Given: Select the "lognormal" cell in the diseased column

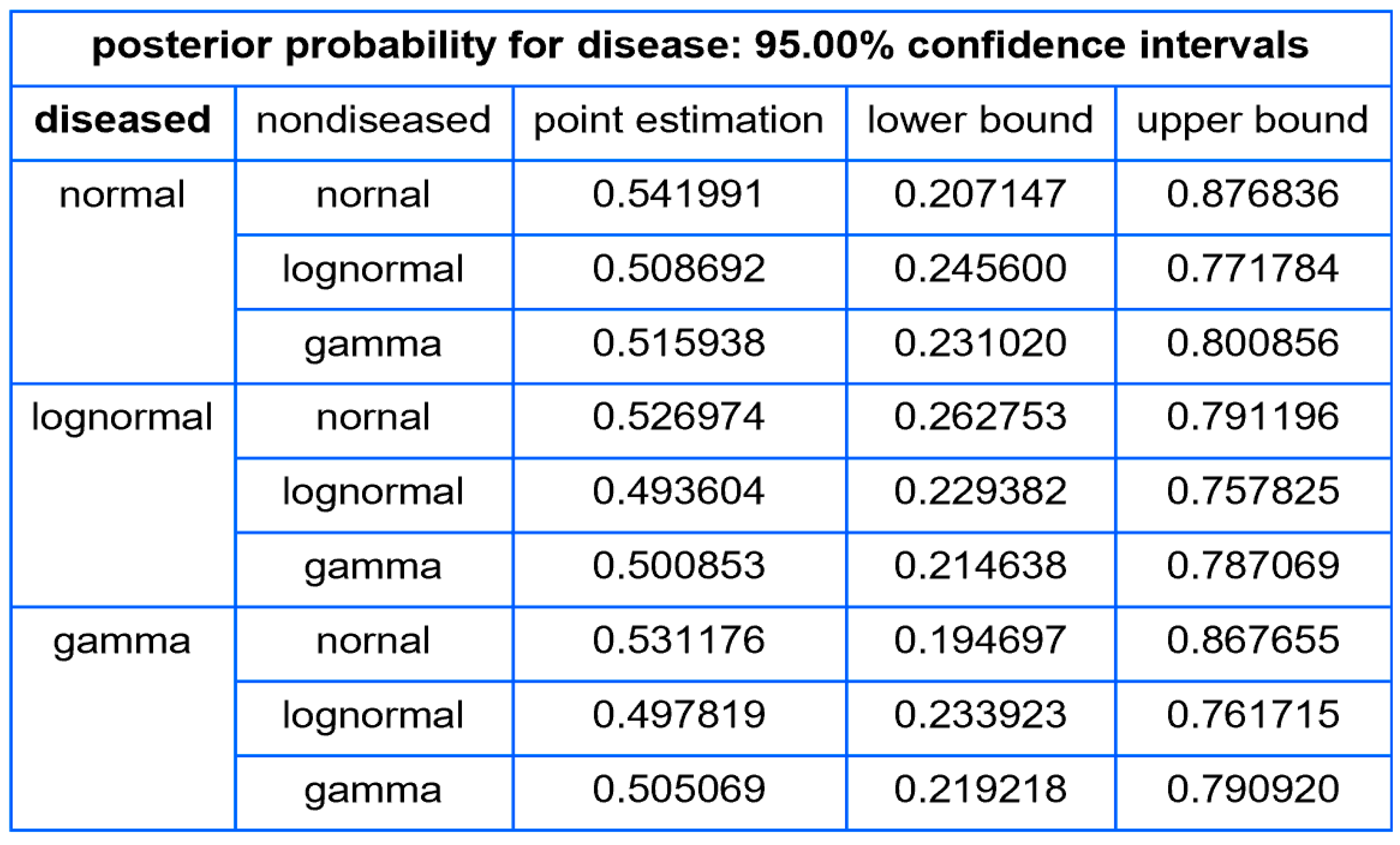Looking at the screenshot, I should pos(122,417).
